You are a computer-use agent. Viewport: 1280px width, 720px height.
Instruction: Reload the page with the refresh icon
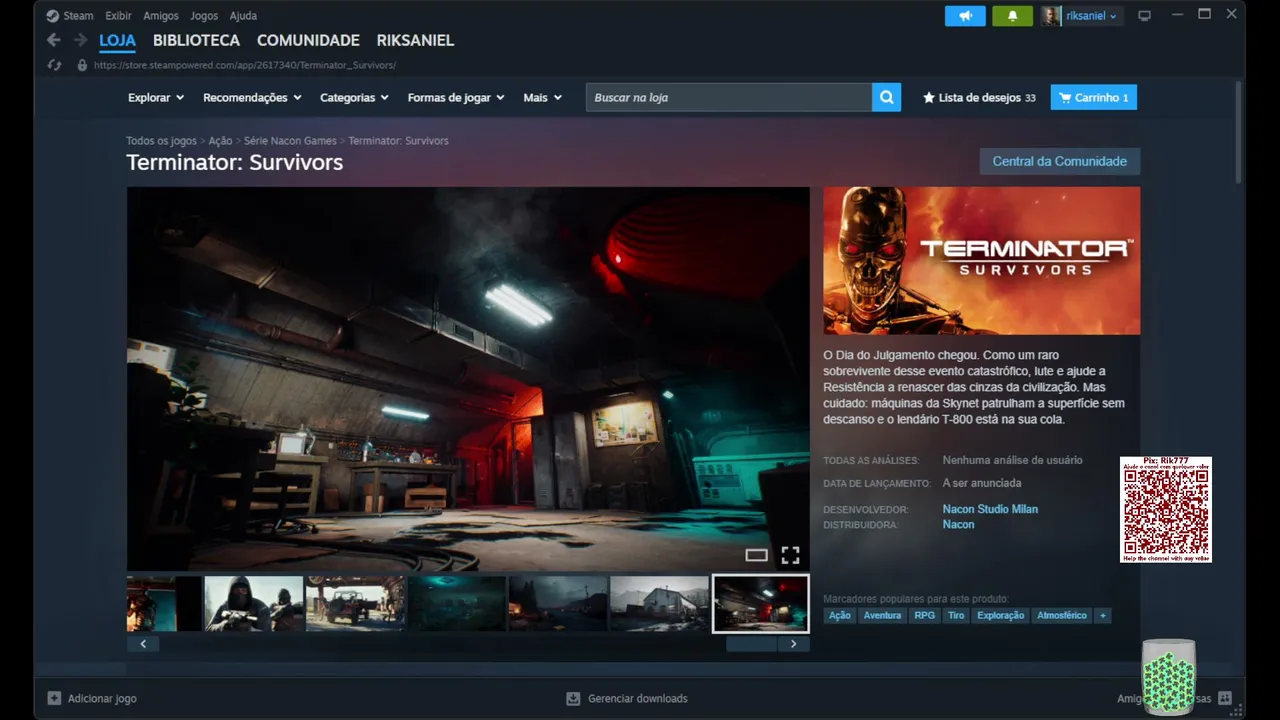pyautogui.click(x=55, y=65)
